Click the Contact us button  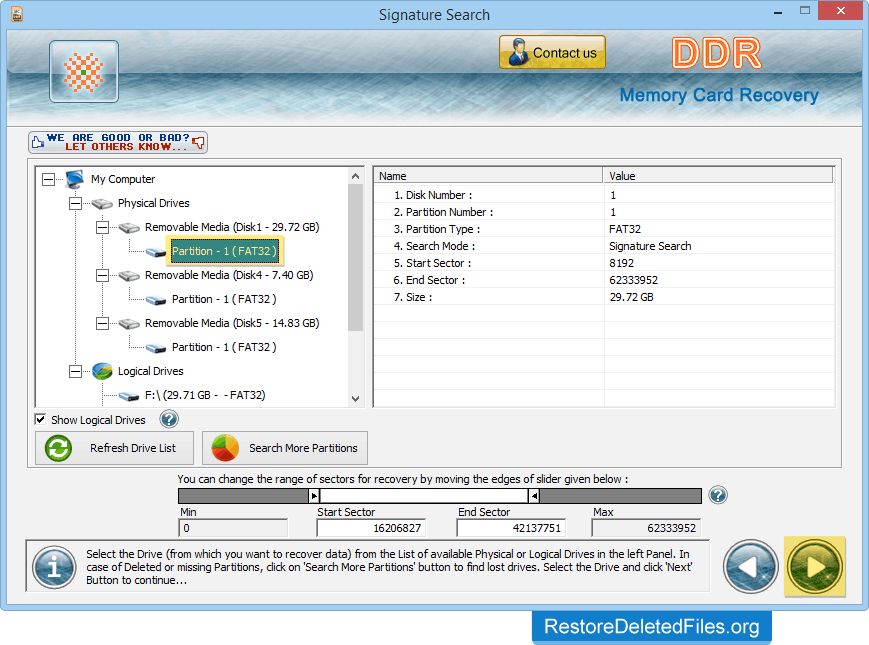coord(552,53)
